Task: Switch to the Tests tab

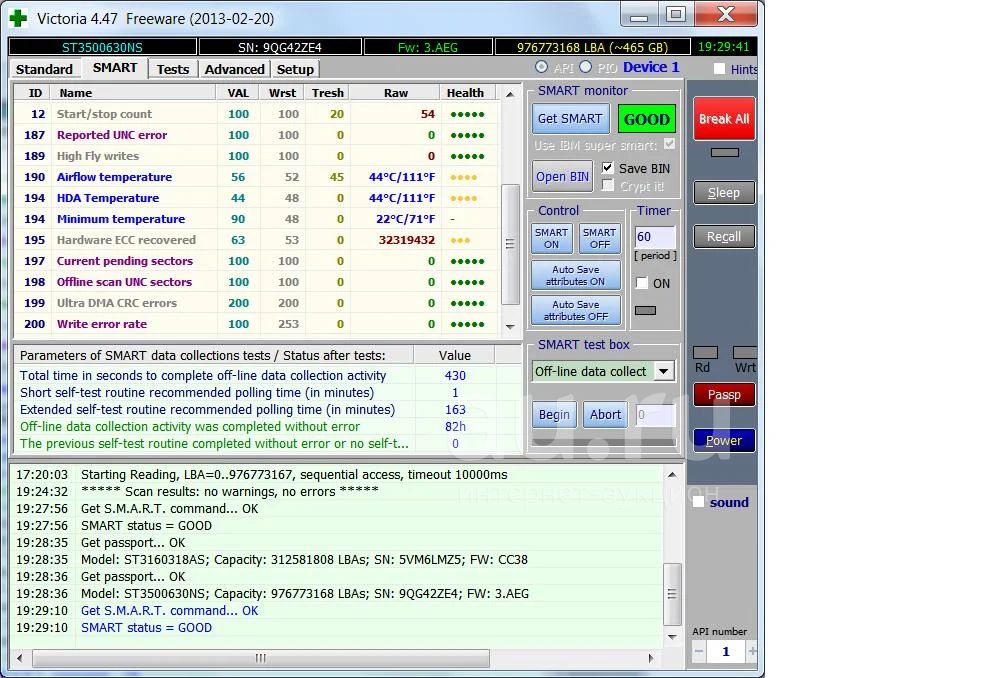Action: point(173,69)
